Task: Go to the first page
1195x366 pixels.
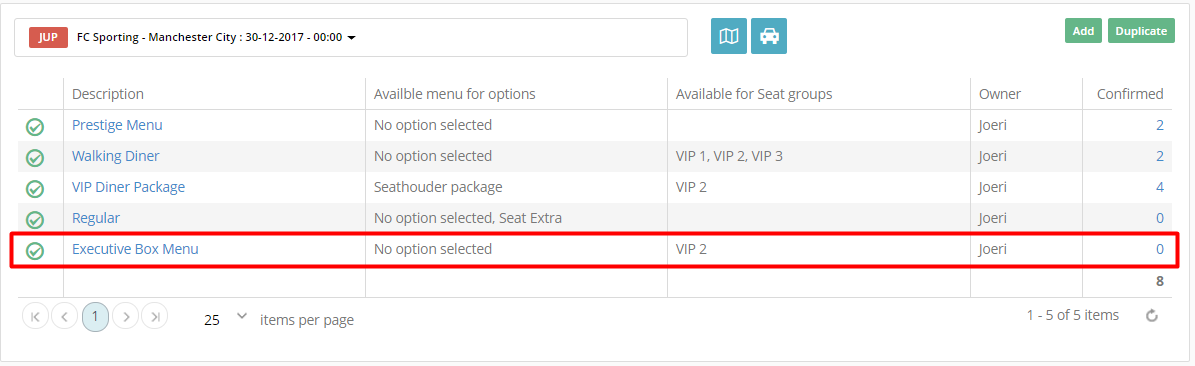Action: pos(35,316)
